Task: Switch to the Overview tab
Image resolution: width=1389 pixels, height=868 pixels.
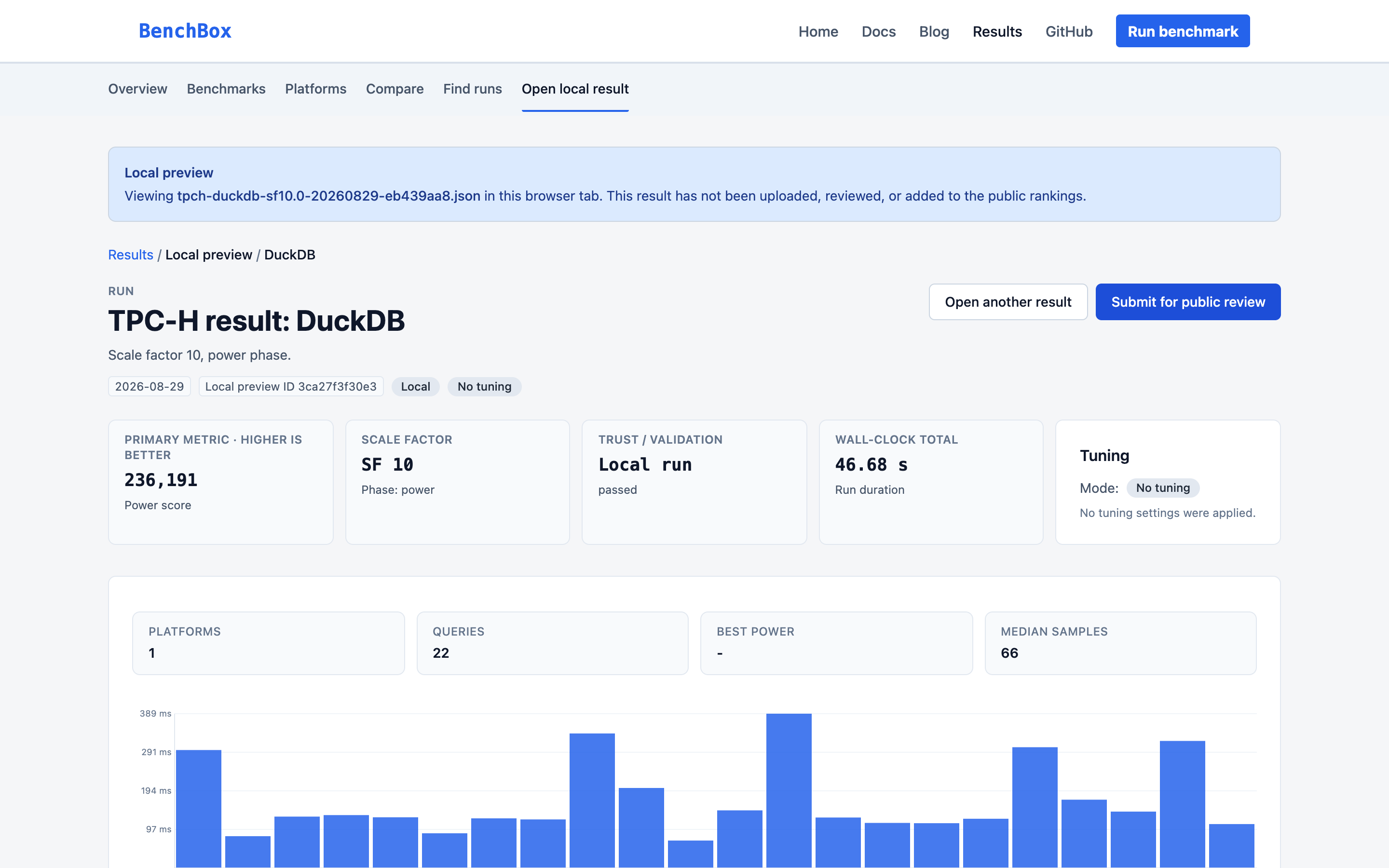Action: (138, 89)
